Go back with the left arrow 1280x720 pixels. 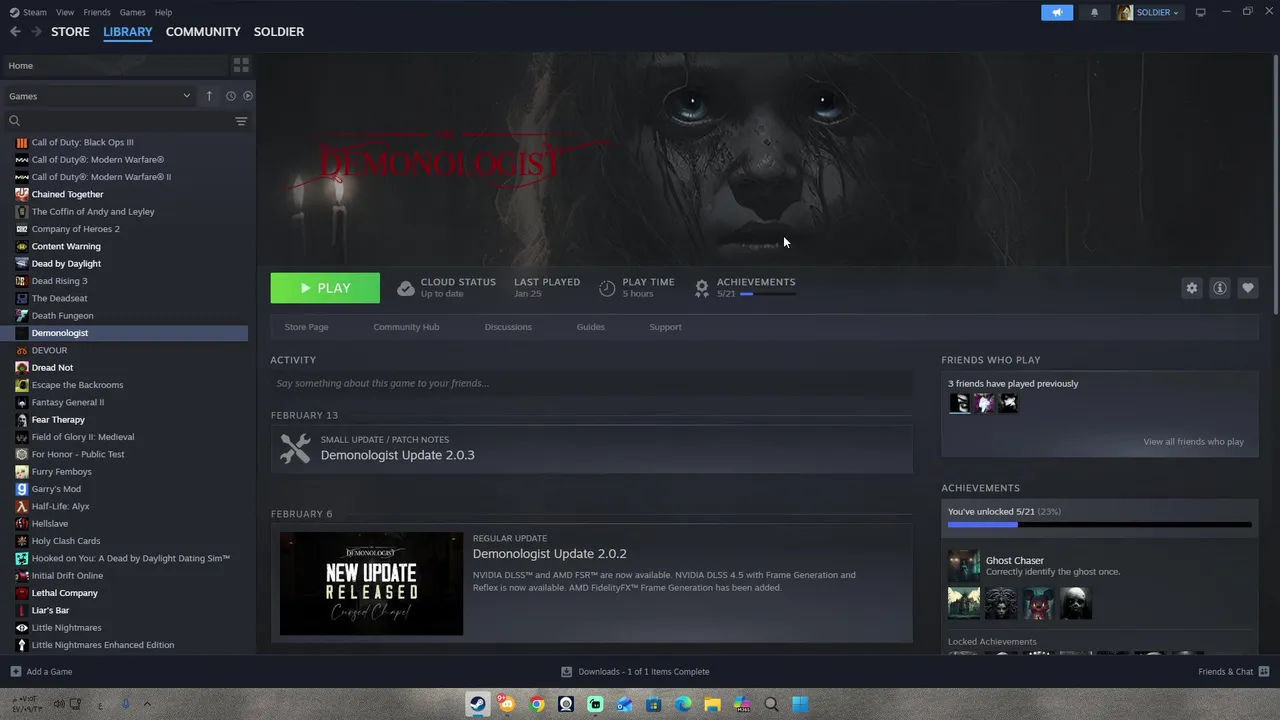pos(15,32)
